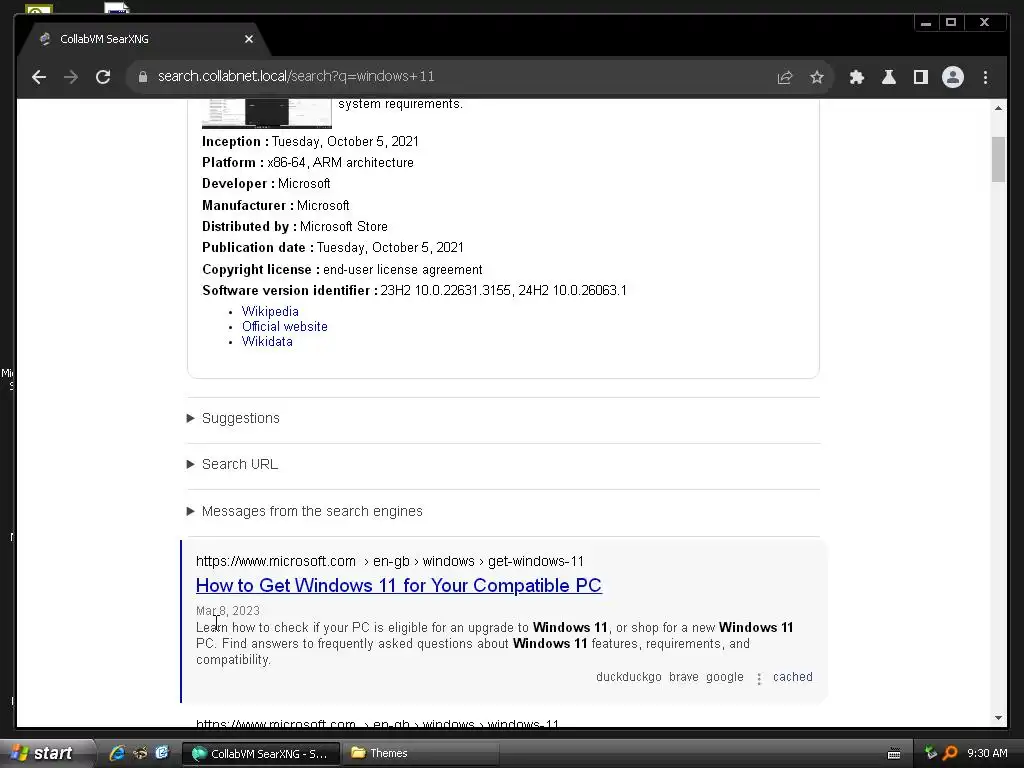Screen dimensions: 1024x768
Task: Maximize the Chrome window
Action: 951,23
